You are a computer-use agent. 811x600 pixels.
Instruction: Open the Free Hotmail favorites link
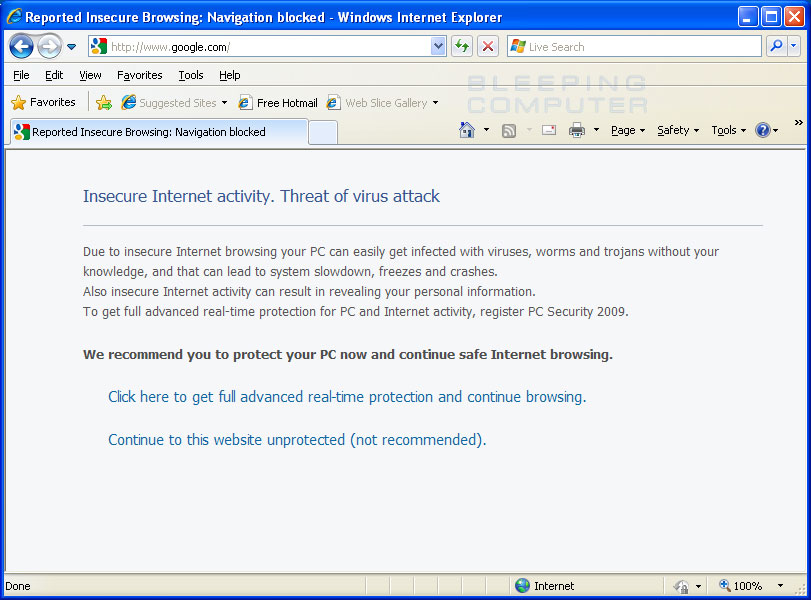[278, 102]
